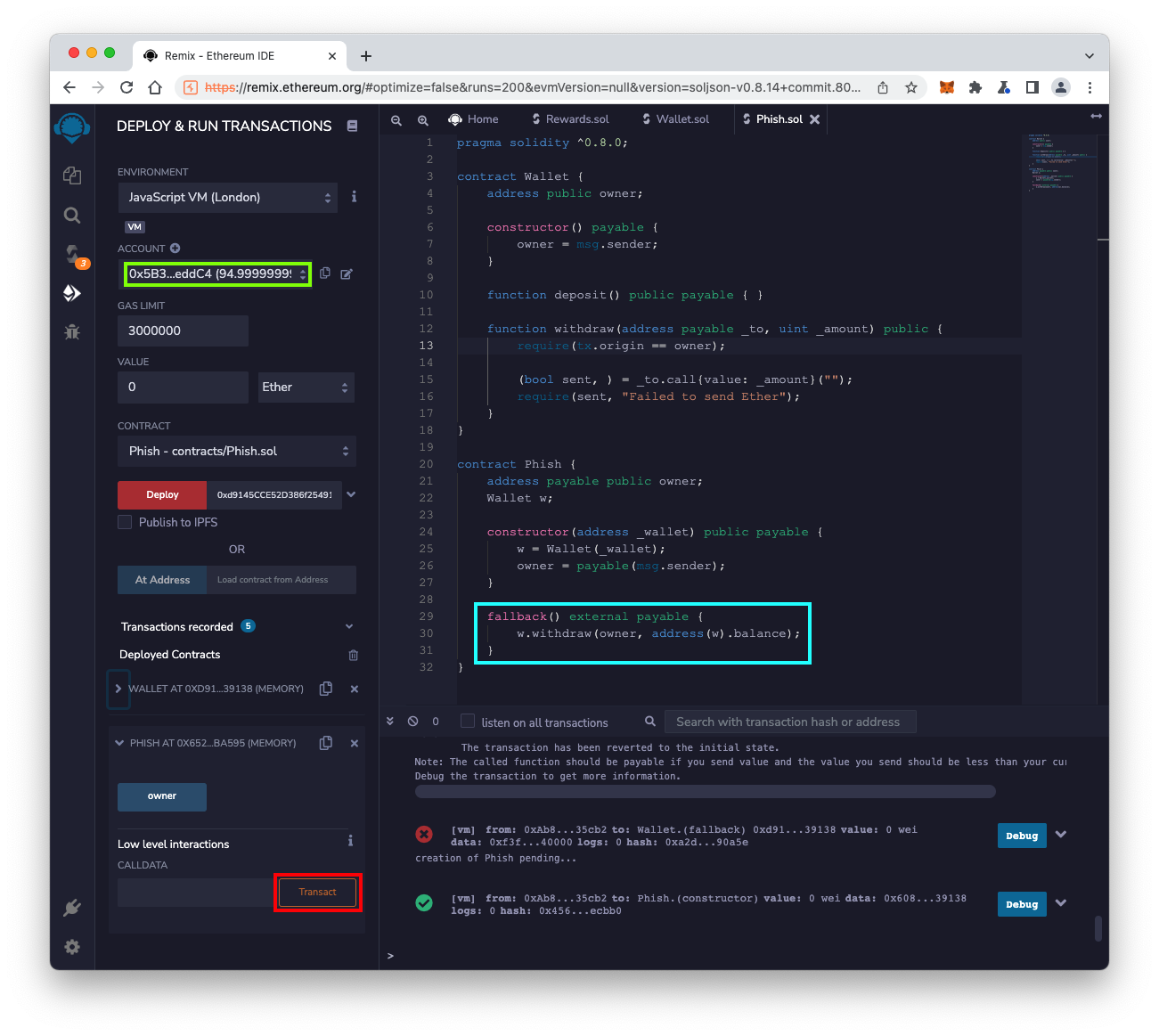Copy the selected account address
This screenshot has width=1159, height=1036.
325,273
